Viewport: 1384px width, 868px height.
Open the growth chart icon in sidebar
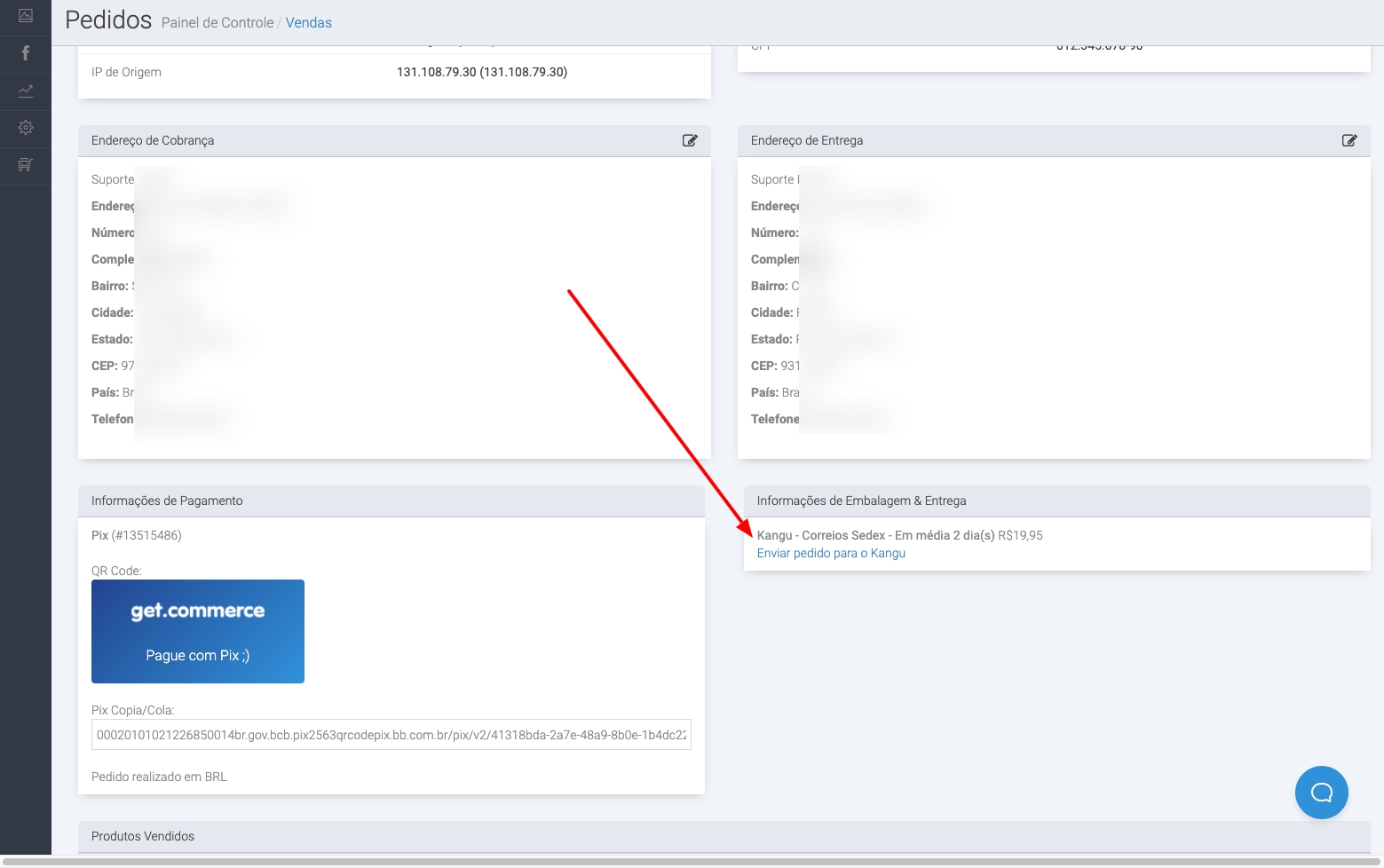pos(26,91)
